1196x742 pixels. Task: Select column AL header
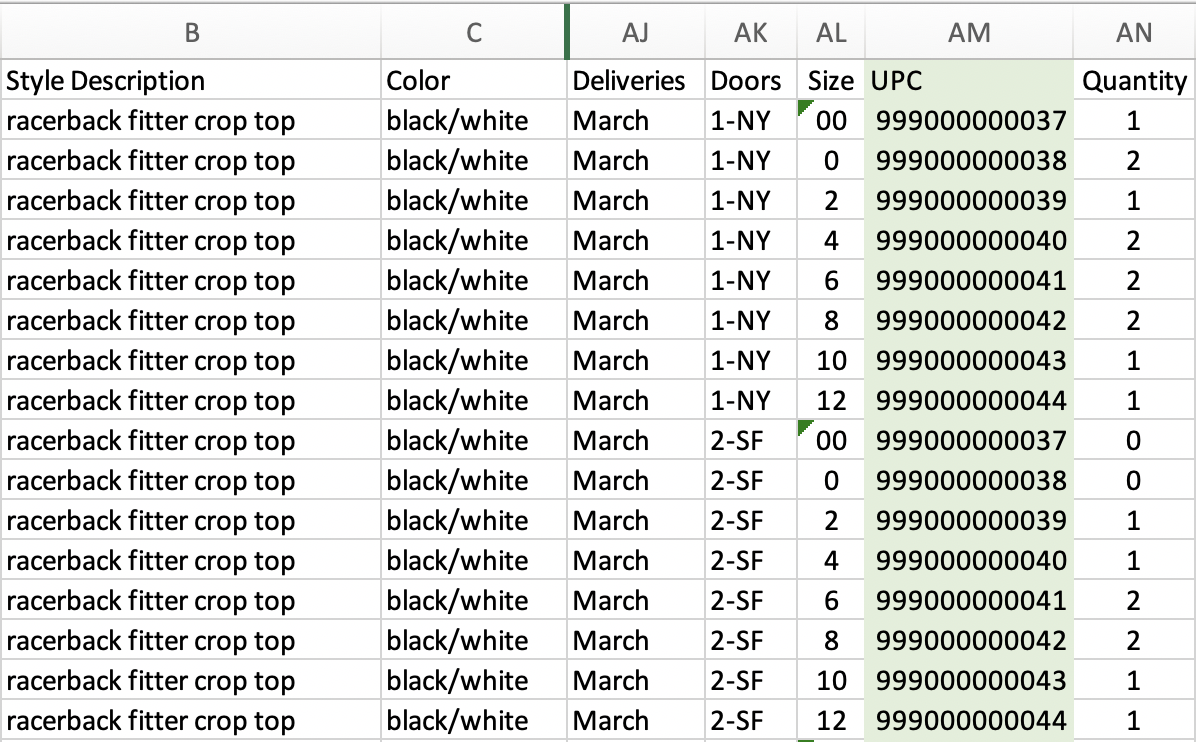(x=831, y=32)
